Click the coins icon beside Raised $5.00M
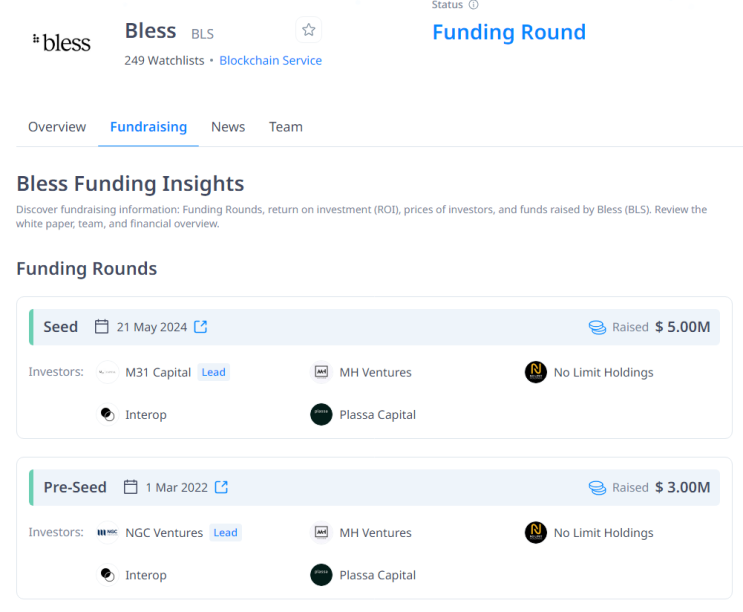The height and width of the screenshot is (612, 743). pos(597,327)
